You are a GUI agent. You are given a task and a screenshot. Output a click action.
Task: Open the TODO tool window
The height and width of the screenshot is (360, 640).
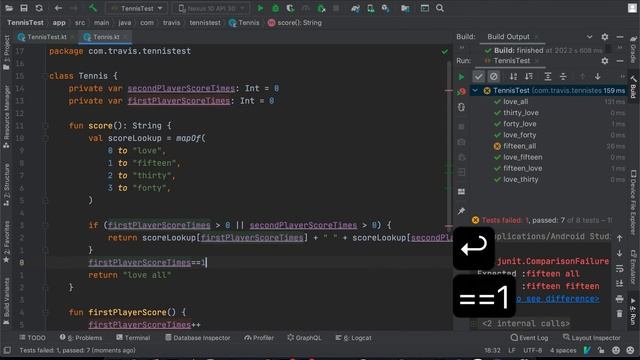pyautogui.click(x=32, y=338)
